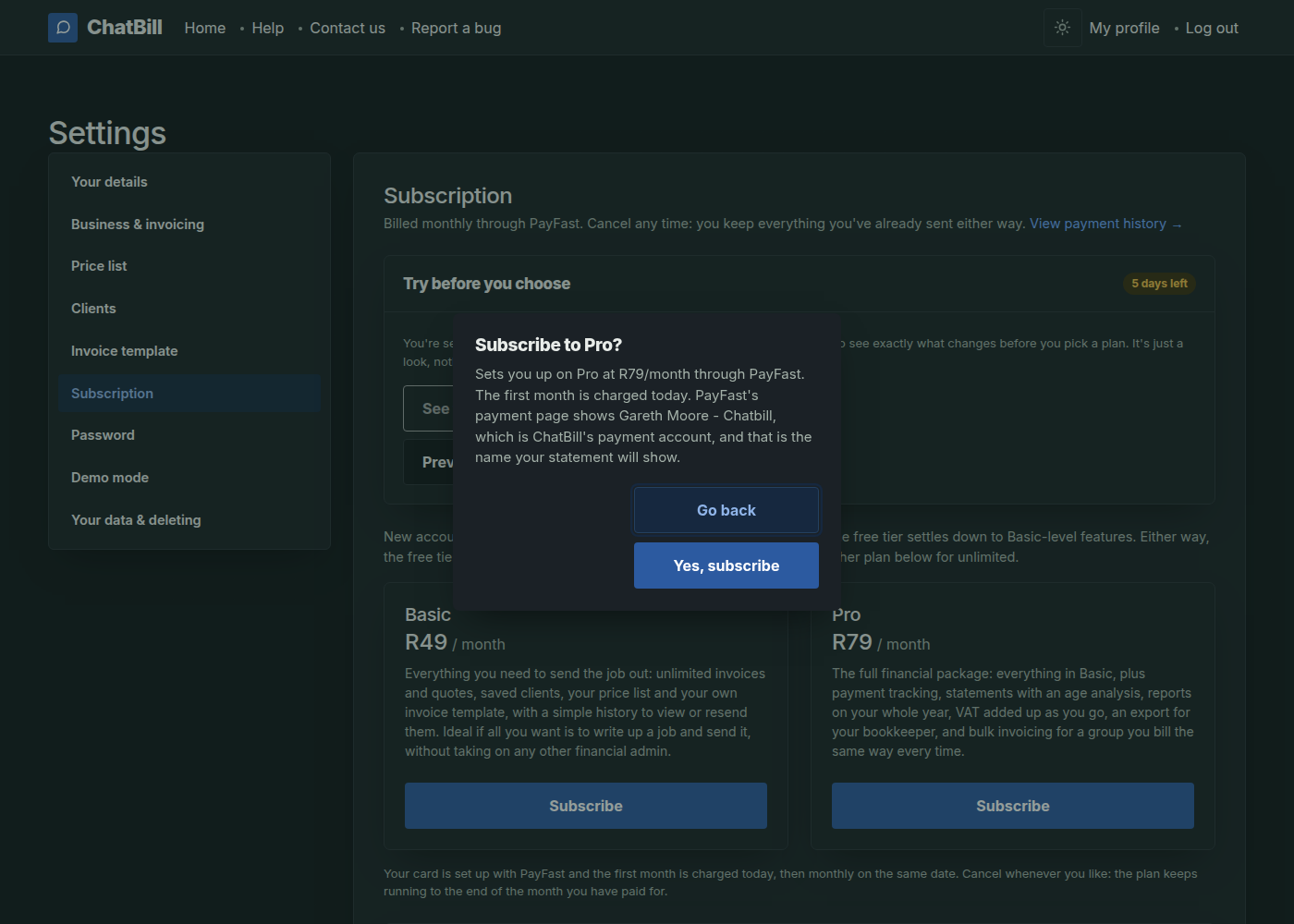Click the ChatBill brand name

click(x=125, y=28)
